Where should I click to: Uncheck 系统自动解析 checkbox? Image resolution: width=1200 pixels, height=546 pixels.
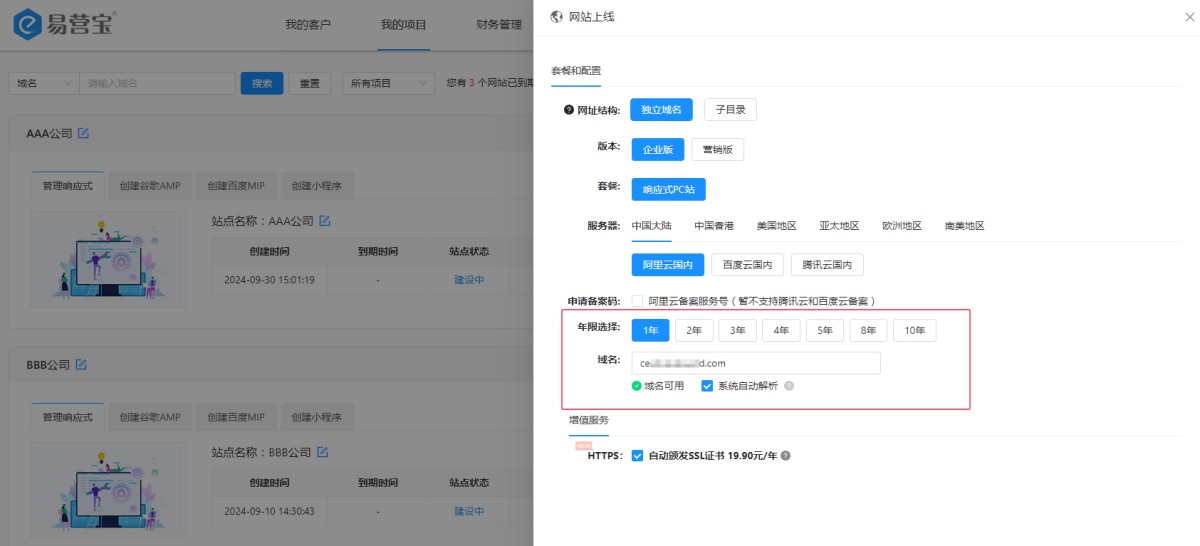(x=707, y=386)
